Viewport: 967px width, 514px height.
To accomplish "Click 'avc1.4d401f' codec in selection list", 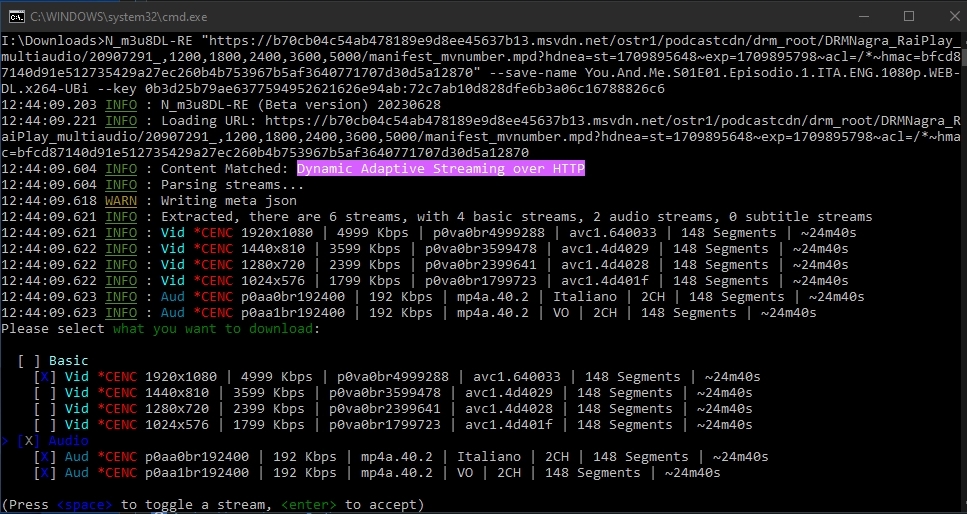I will point(509,425).
